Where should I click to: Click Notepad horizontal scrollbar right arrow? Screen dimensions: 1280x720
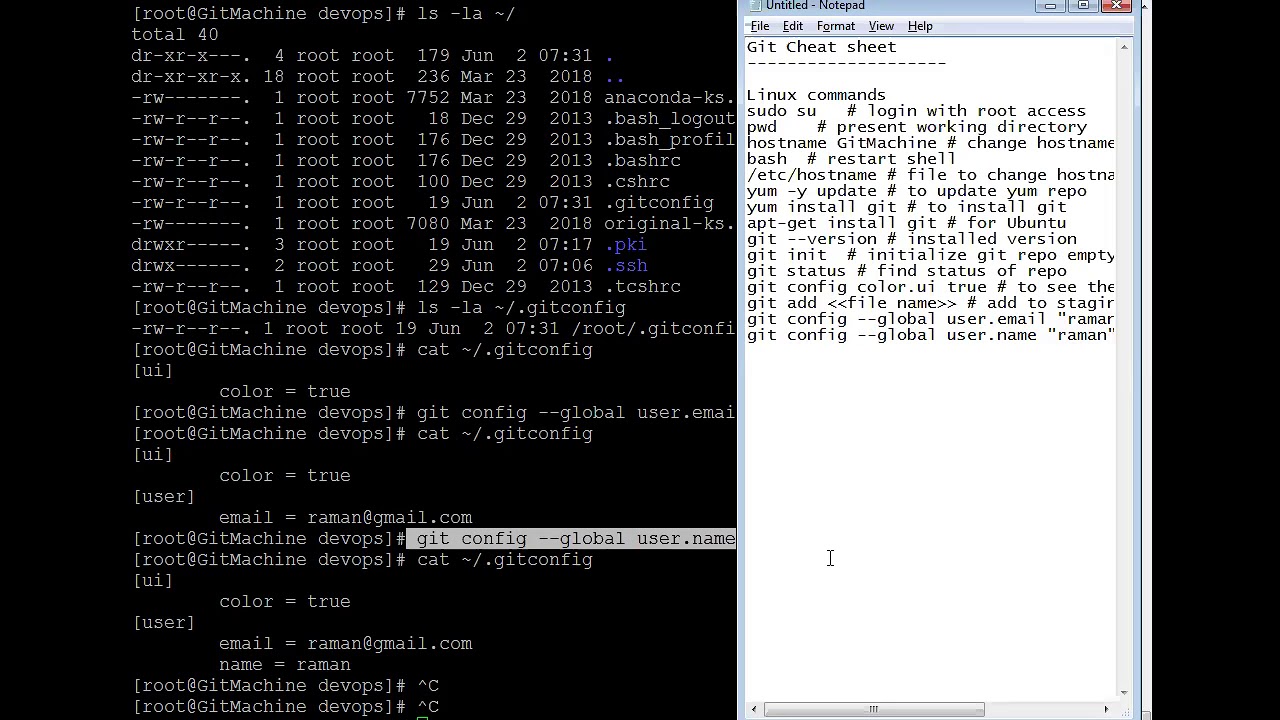(x=1106, y=710)
